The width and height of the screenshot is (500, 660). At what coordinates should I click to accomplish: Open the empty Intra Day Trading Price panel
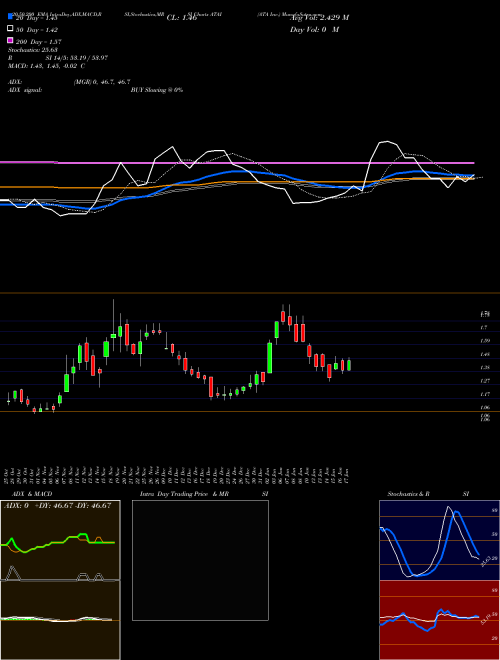coord(200,560)
